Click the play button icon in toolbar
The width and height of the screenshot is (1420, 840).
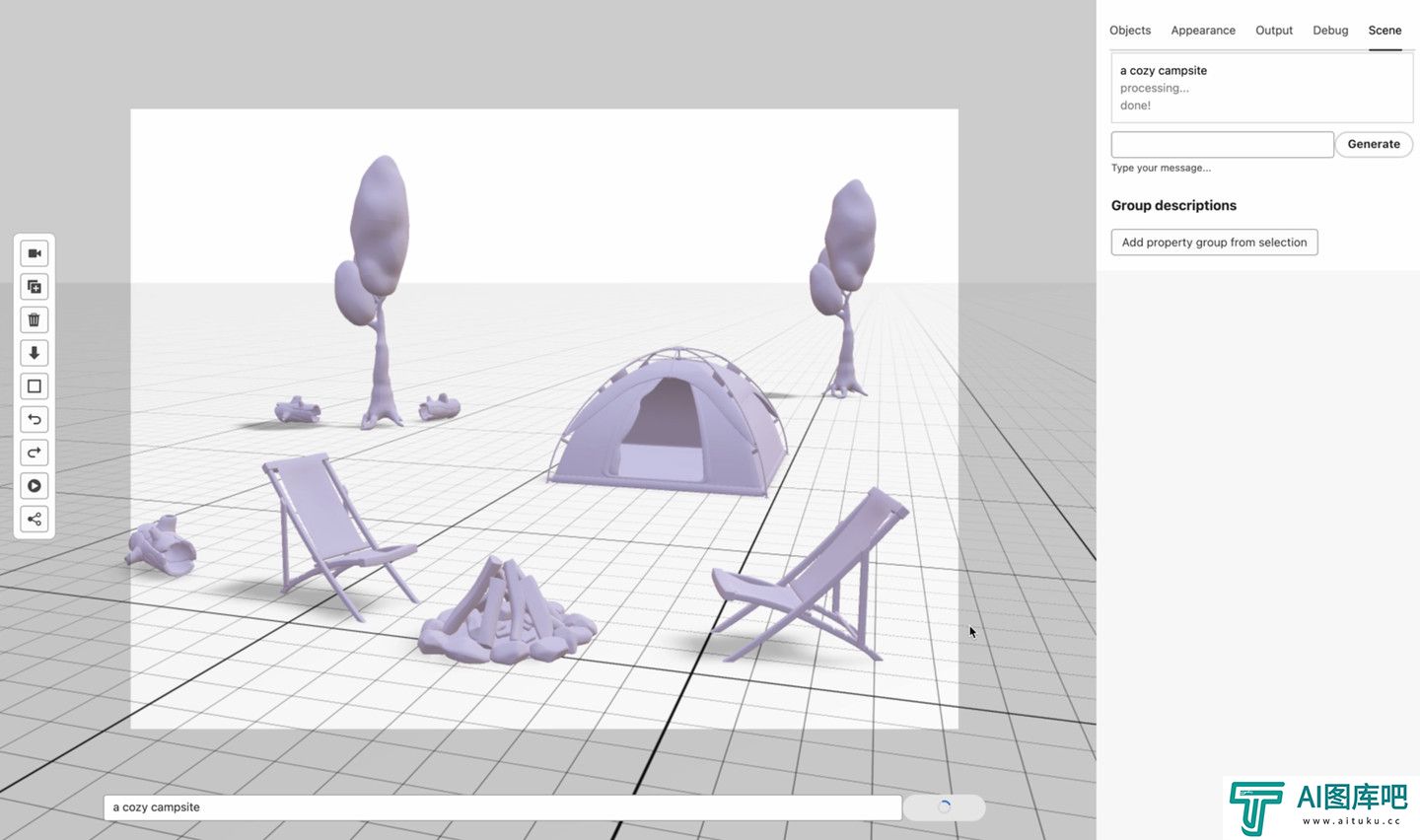click(x=35, y=486)
